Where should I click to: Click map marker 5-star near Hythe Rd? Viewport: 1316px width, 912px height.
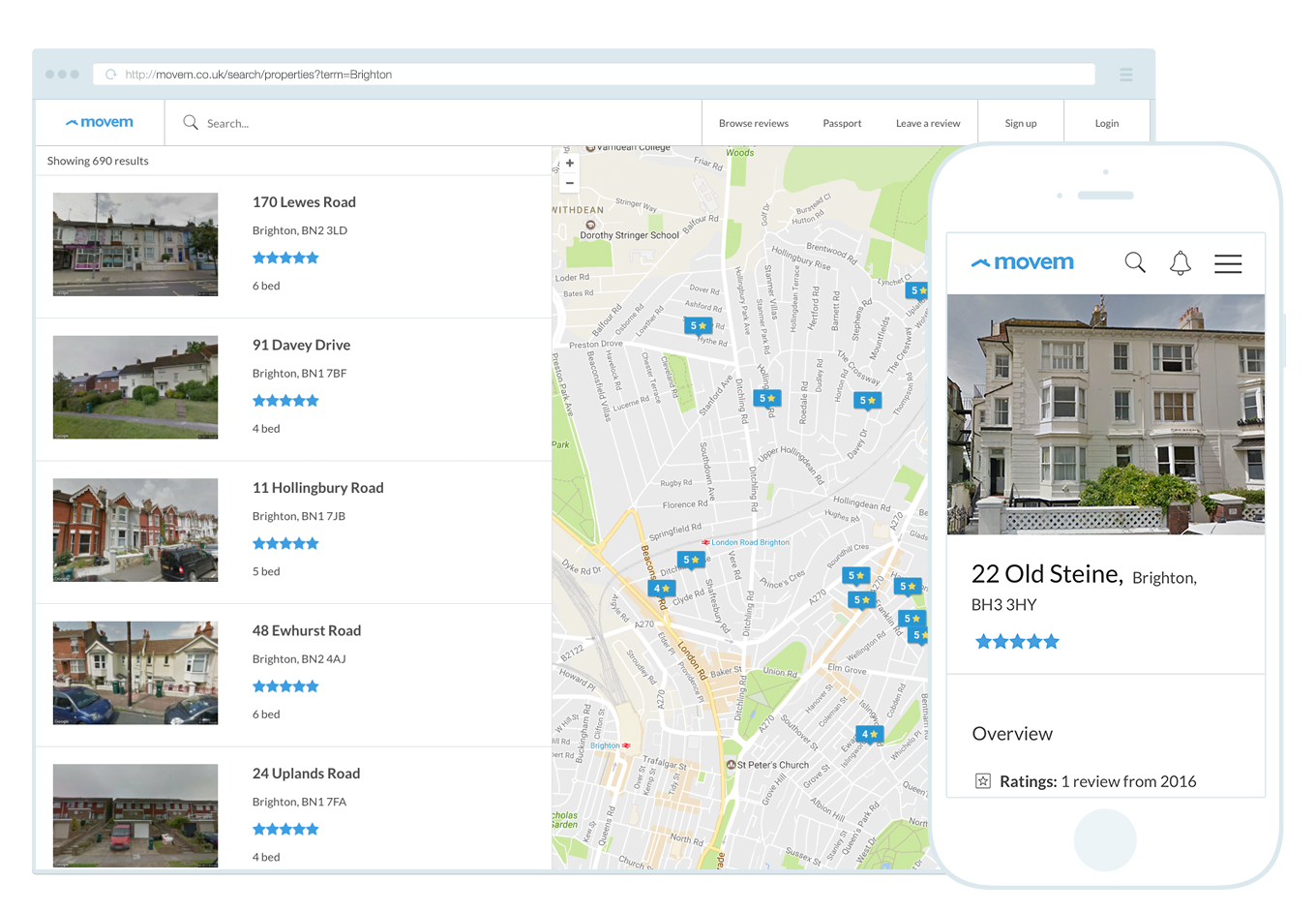point(698,326)
